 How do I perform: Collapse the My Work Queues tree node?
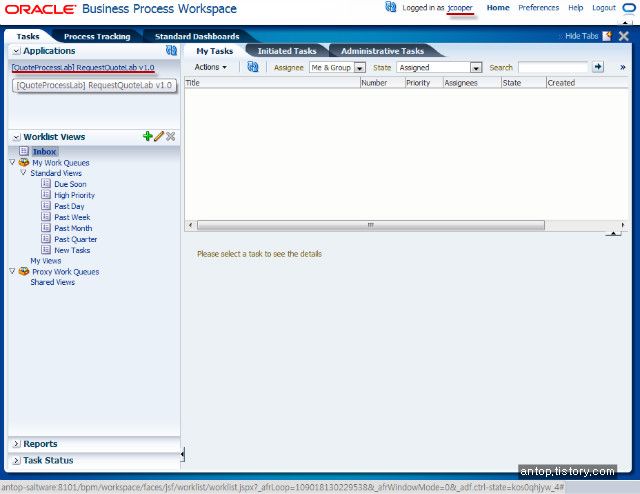pos(12,162)
